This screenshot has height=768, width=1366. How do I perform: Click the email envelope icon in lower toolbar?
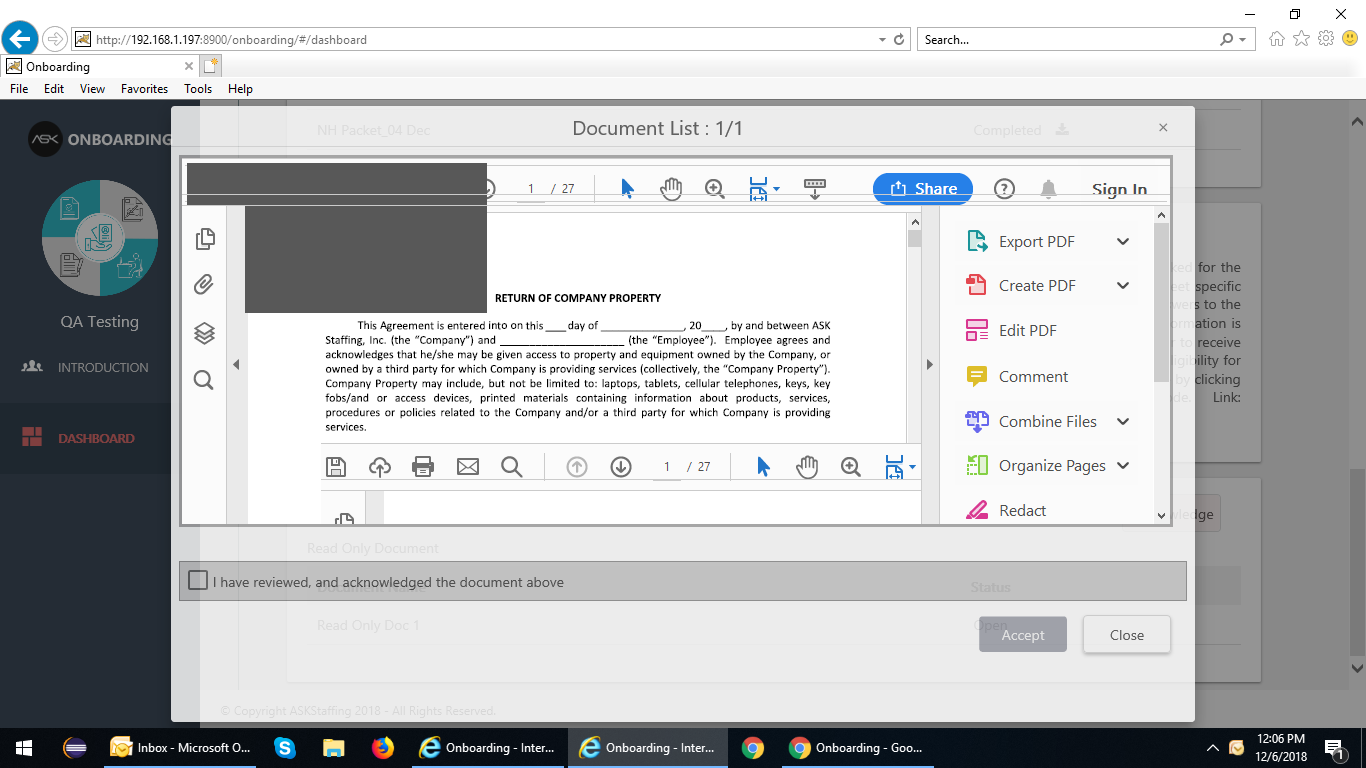468,467
